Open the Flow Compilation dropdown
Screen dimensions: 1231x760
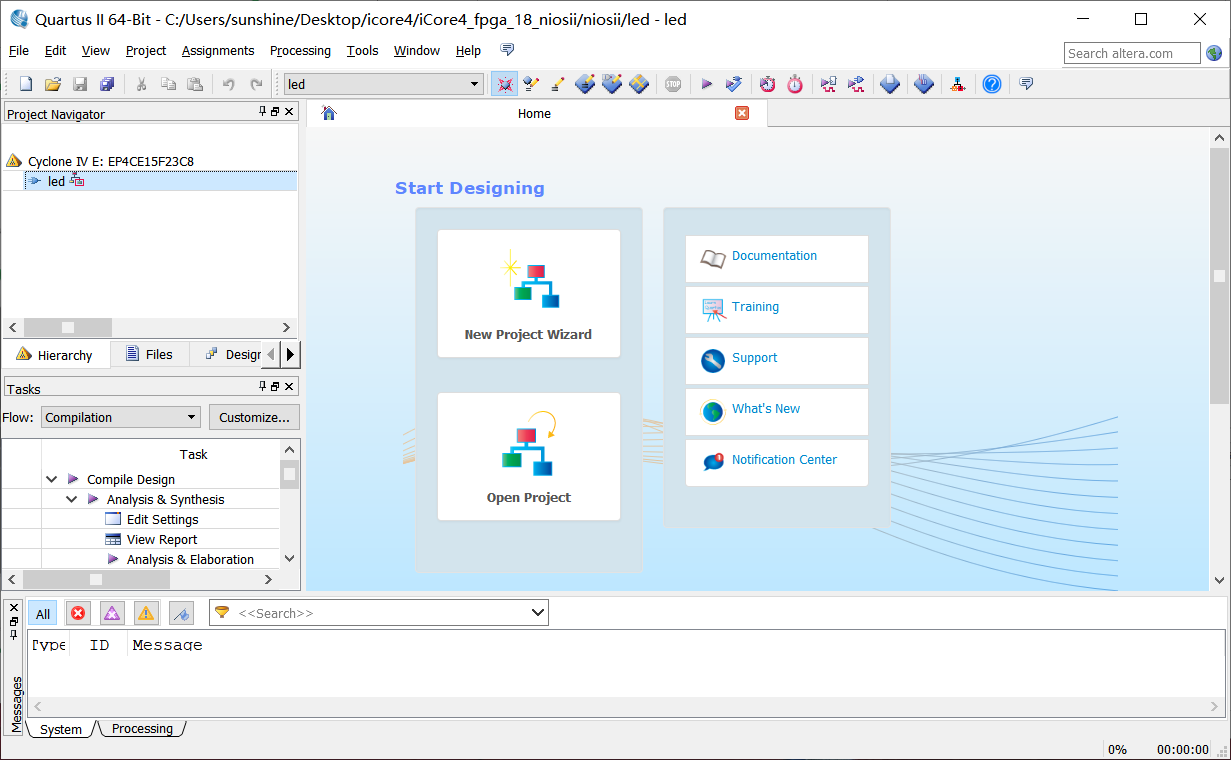pyautogui.click(x=121, y=417)
